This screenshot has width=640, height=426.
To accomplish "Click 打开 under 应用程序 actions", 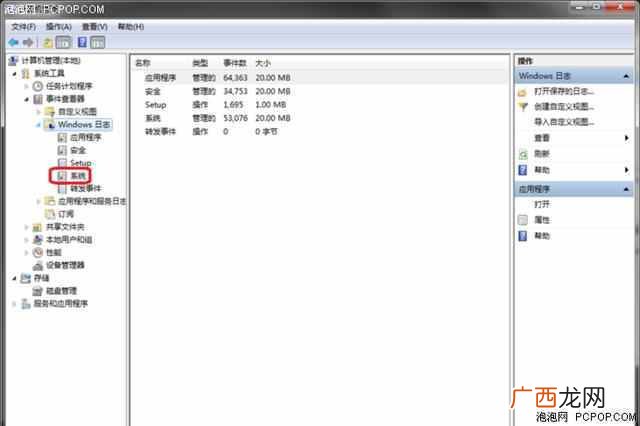I will point(542,204).
